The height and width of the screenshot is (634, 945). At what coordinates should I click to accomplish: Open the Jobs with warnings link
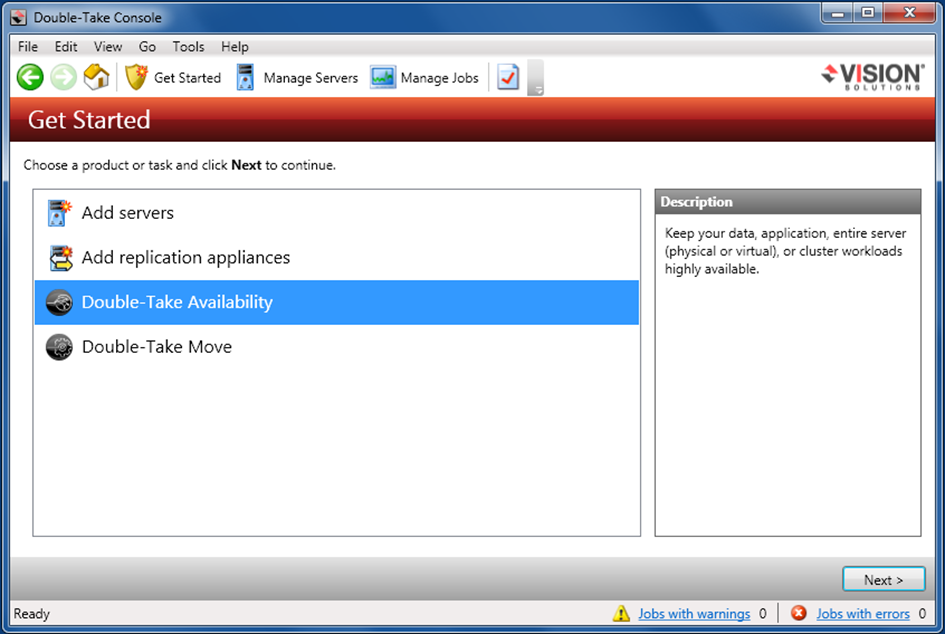pos(694,614)
